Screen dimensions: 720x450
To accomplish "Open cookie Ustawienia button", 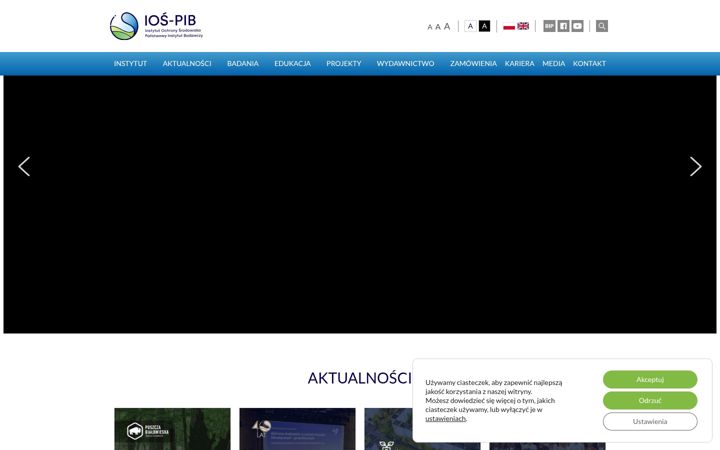I will pos(650,422).
